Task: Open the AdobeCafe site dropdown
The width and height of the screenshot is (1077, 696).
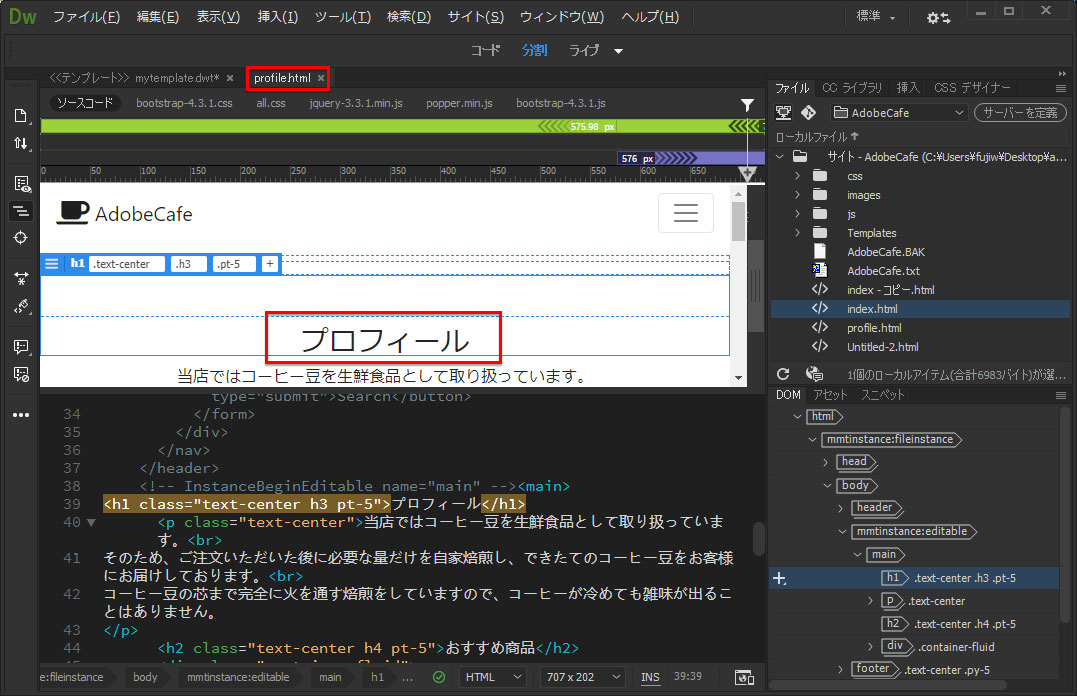Action: (x=898, y=113)
